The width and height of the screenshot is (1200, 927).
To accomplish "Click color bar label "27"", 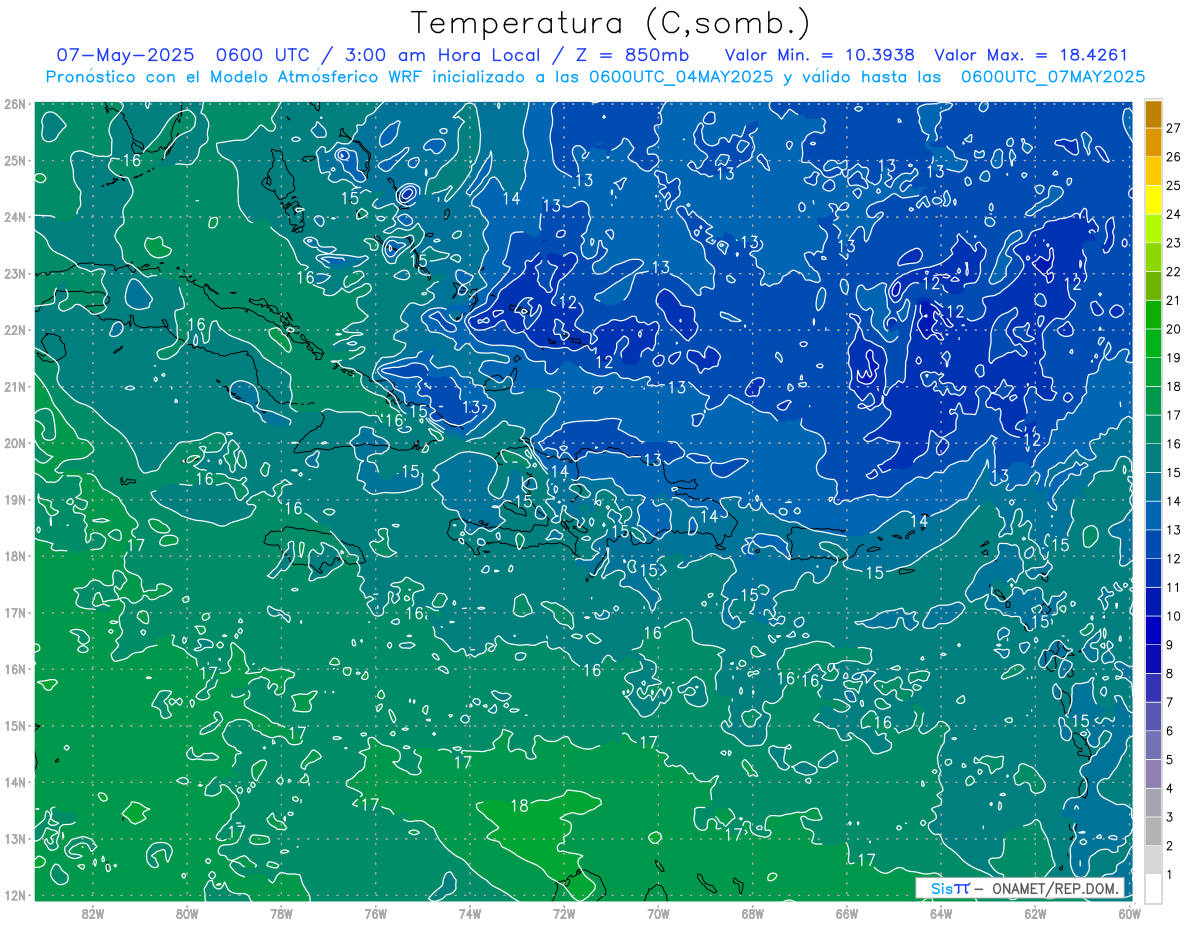I will pyautogui.click(x=1174, y=128).
